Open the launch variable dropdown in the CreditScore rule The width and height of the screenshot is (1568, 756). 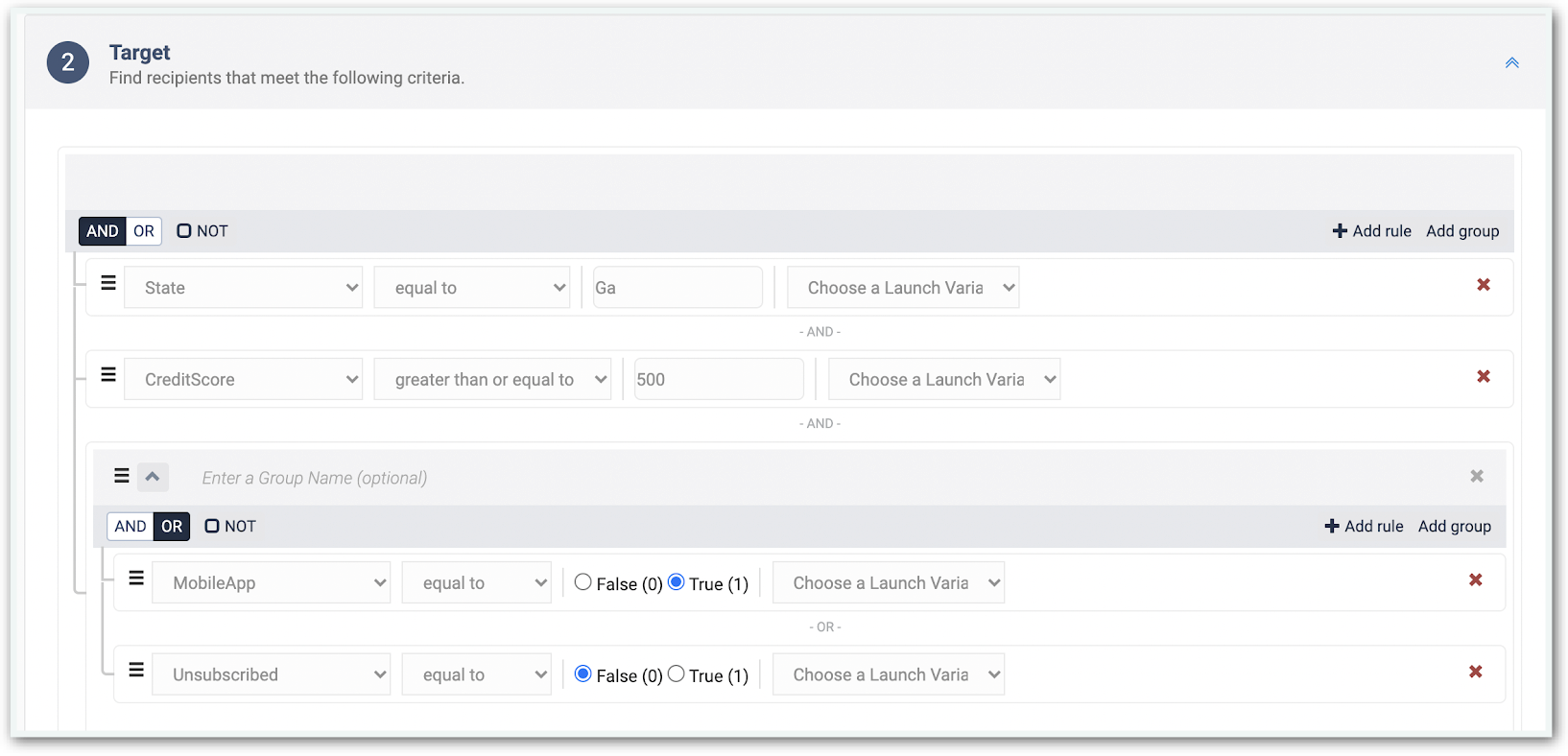click(x=944, y=380)
